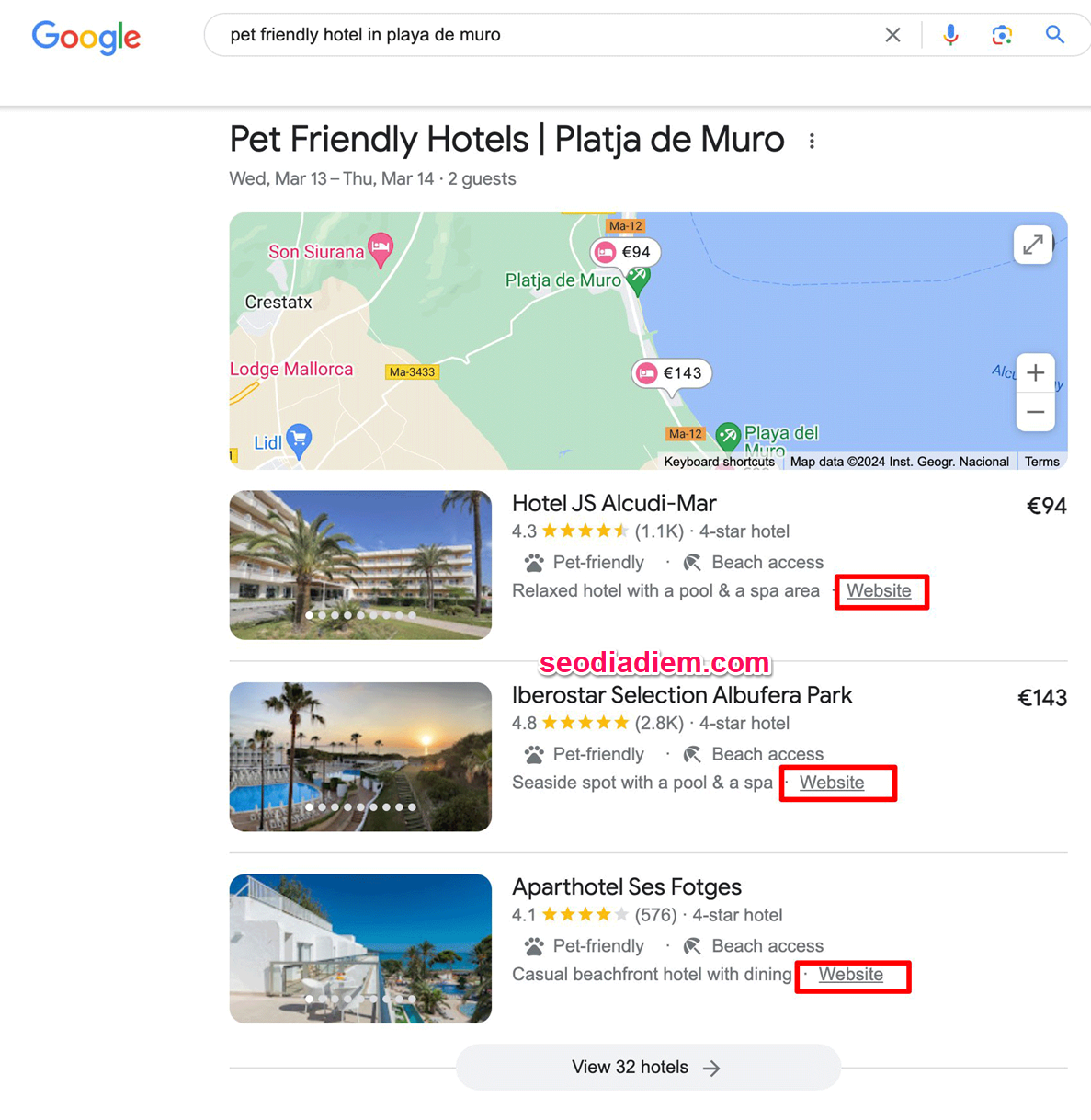The image size is (1091, 1120).
Task: Start voice search with microphone icon
Action: [950, 35]
